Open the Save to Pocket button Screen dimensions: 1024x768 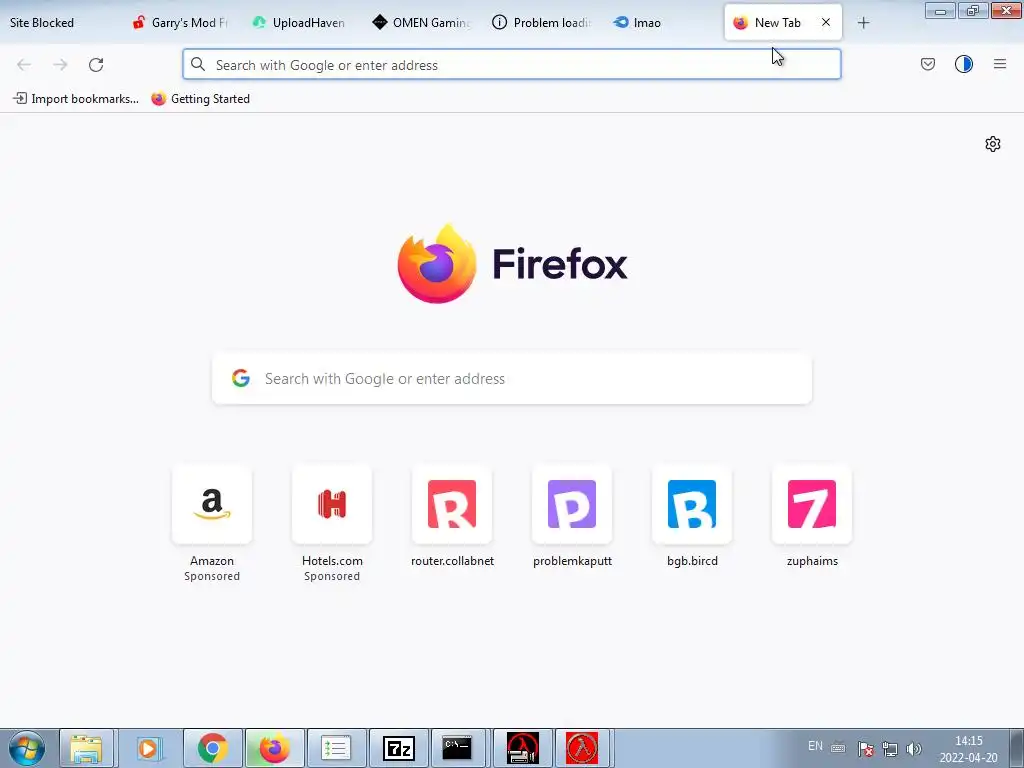(928, 64)
